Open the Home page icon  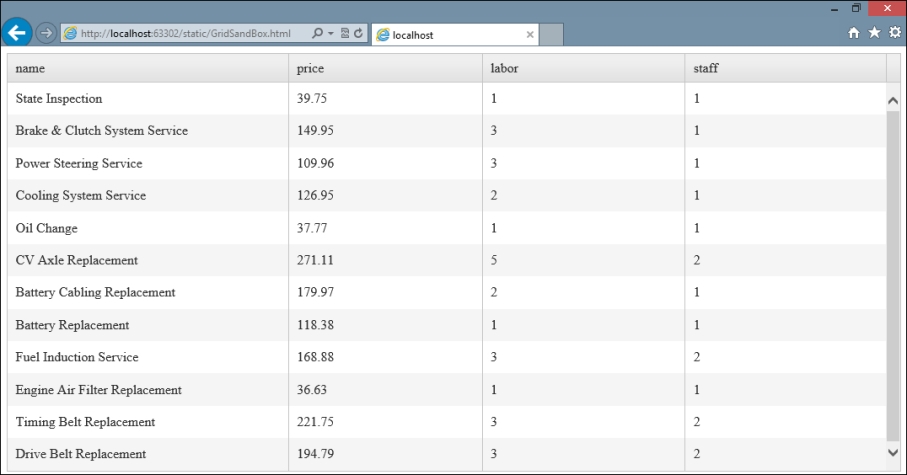pyautogui.click(x=854, y=33)
